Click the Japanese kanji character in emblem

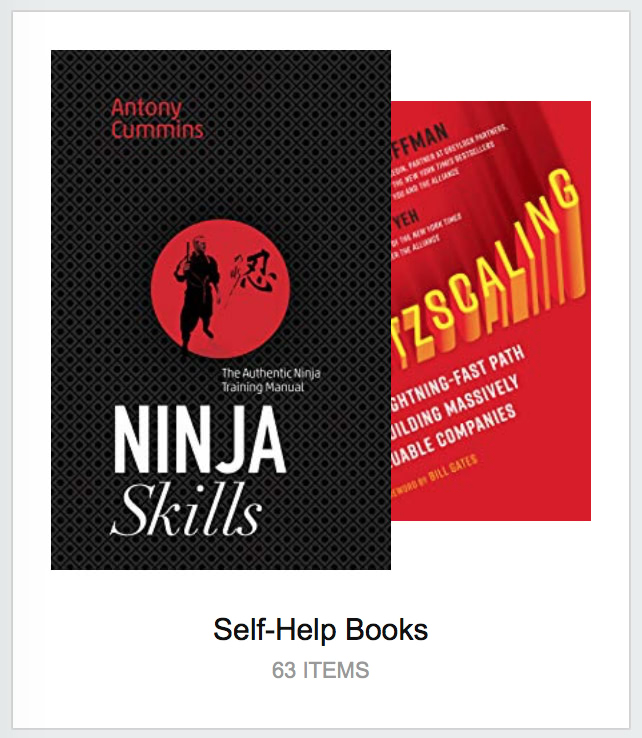click(257, 272)
